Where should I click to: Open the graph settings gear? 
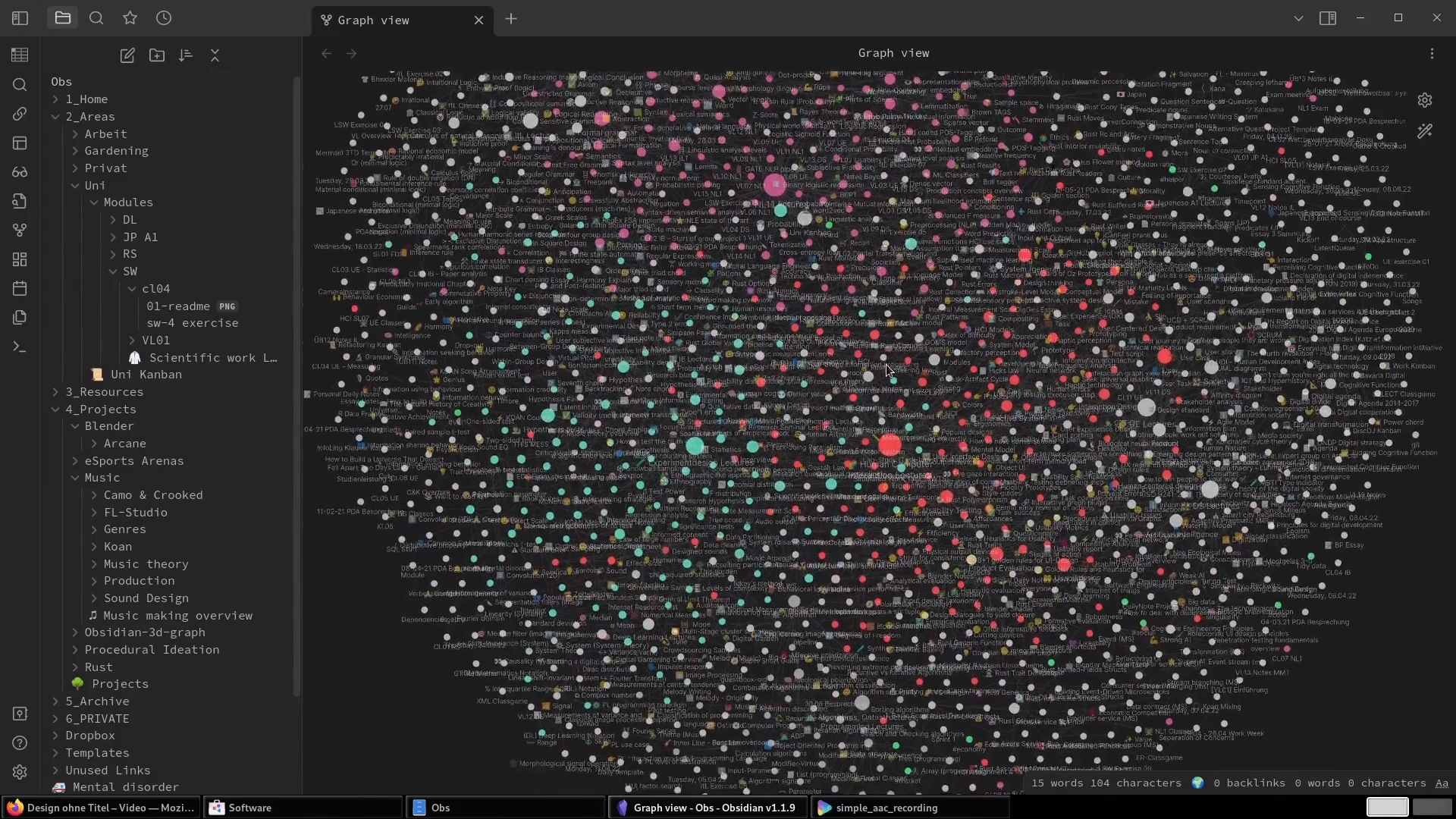coord(1425,100)
